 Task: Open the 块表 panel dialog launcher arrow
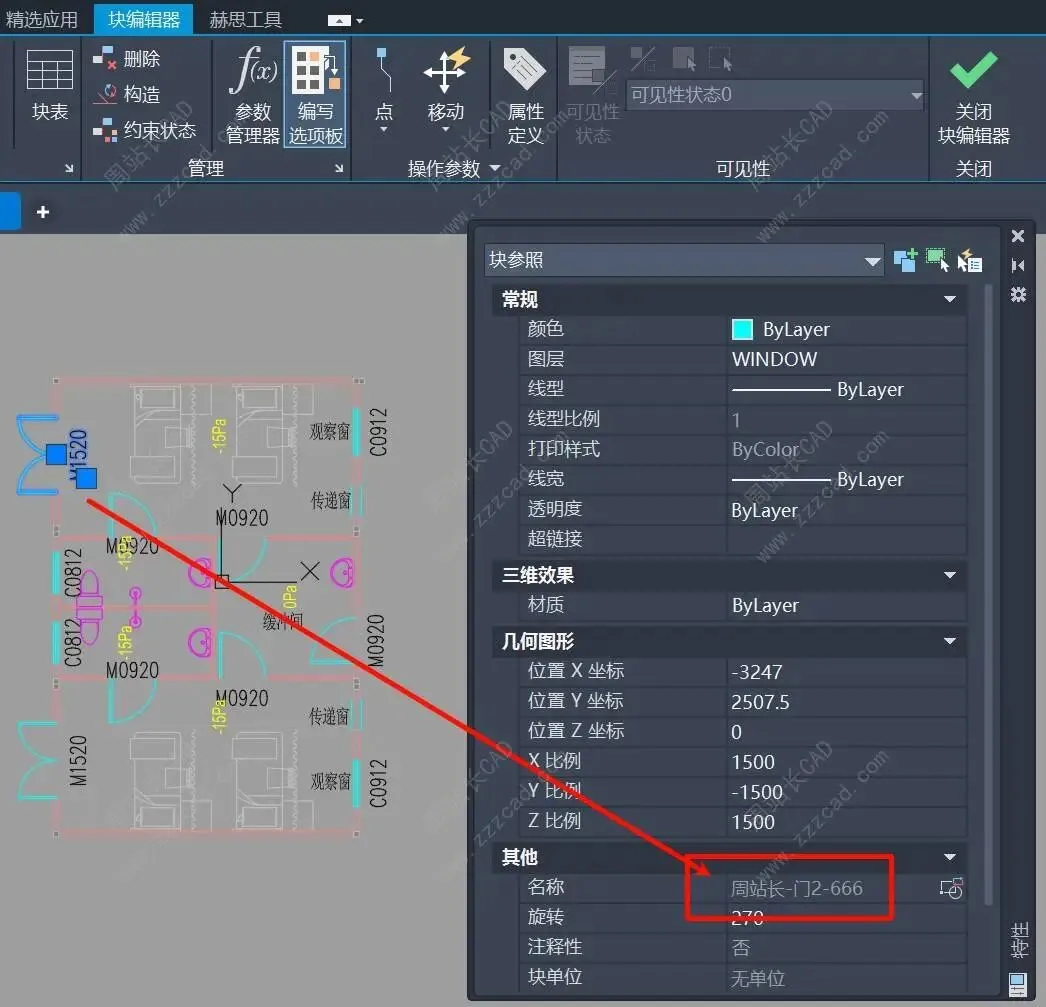point(69,169)
